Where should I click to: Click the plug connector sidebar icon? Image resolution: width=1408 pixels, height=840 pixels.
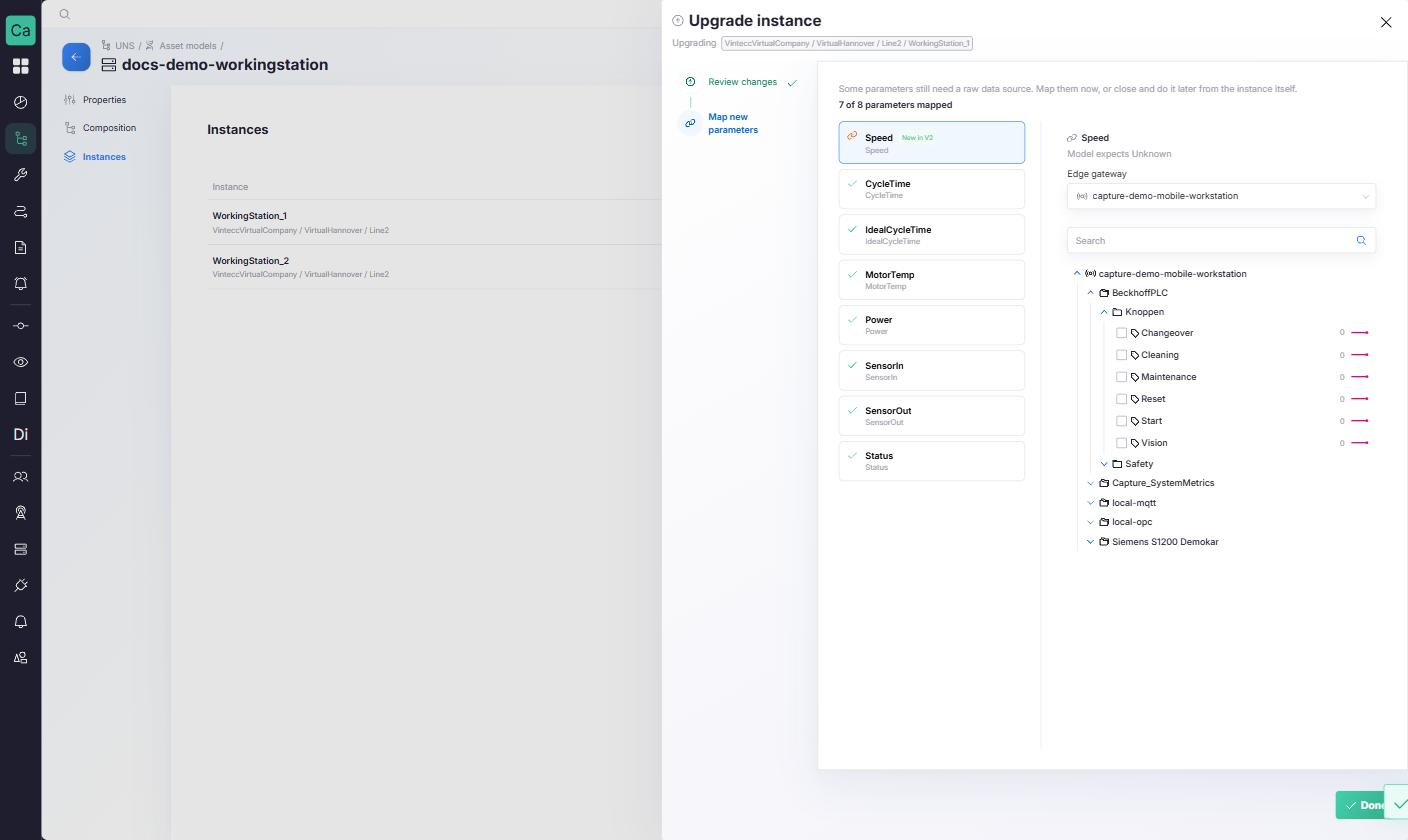[20, 585]
